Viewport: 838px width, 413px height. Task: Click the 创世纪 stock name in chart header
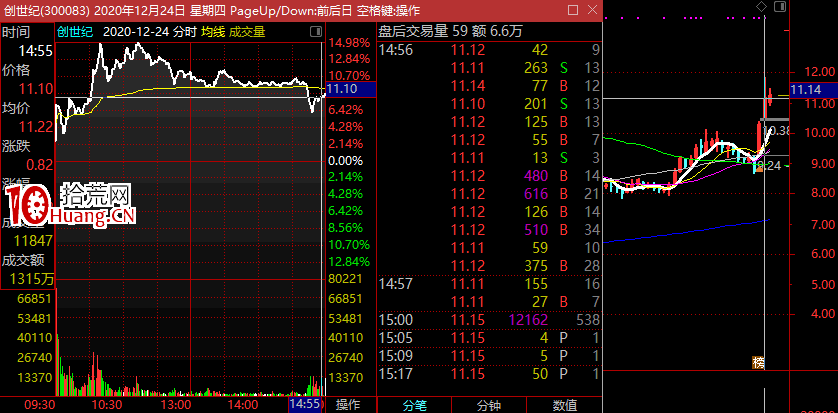(x=75, y=32)
